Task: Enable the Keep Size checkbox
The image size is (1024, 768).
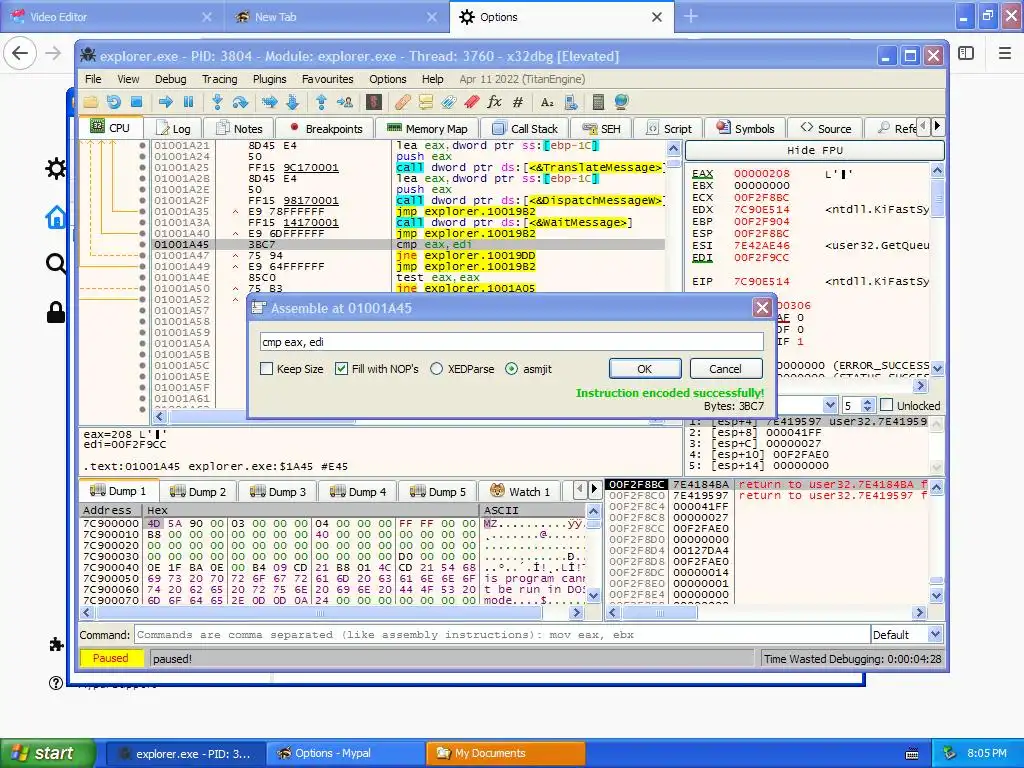Action: click(266, 369)
